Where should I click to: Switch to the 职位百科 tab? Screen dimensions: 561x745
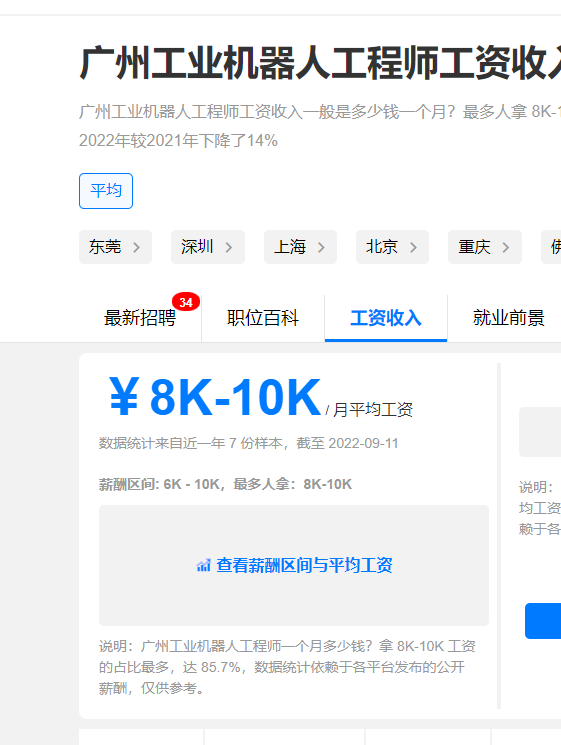pyautogui.click(x=263, y=318)
